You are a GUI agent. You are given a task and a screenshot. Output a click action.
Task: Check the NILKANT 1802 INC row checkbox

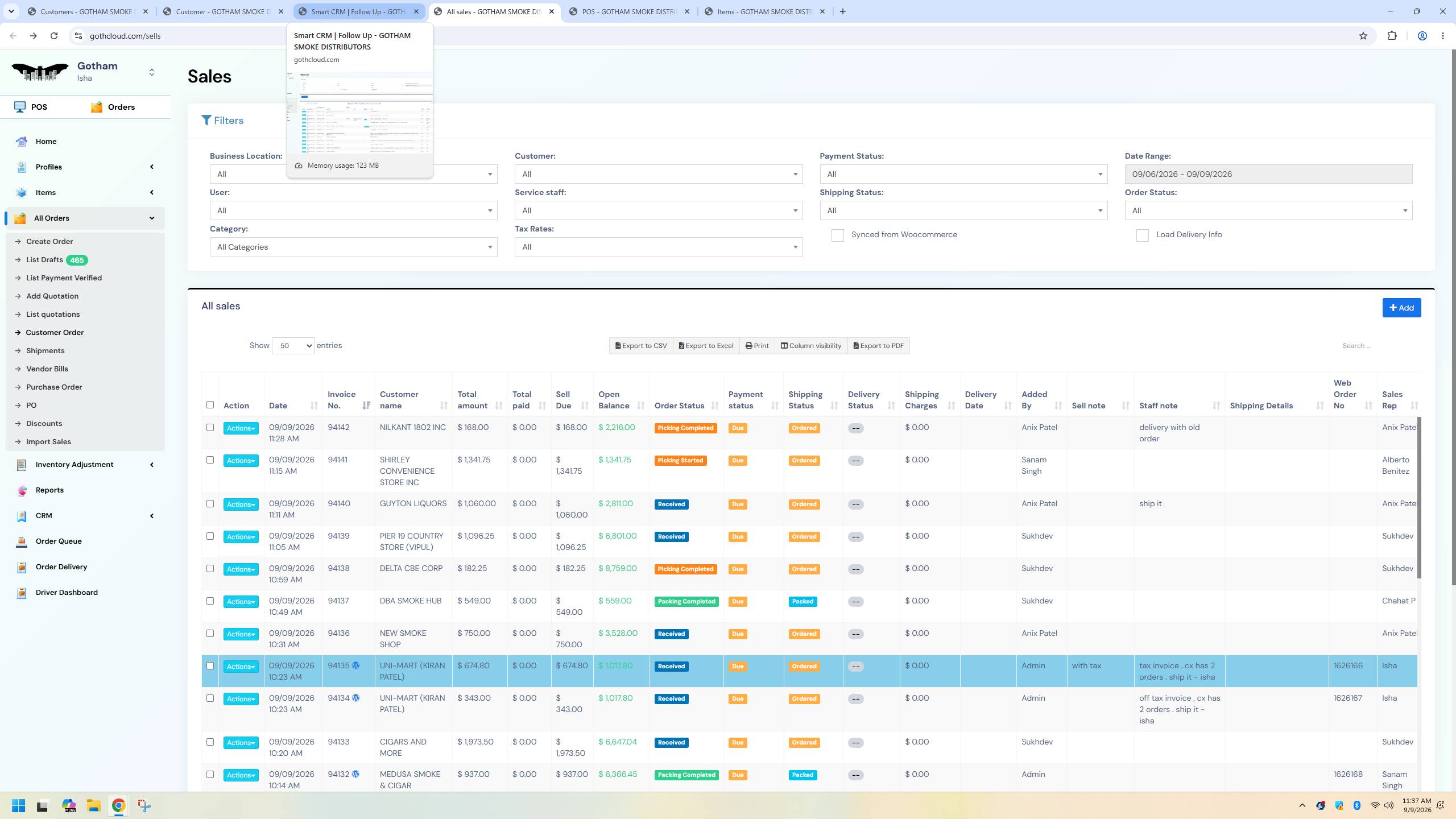click(x=210, y=428)
